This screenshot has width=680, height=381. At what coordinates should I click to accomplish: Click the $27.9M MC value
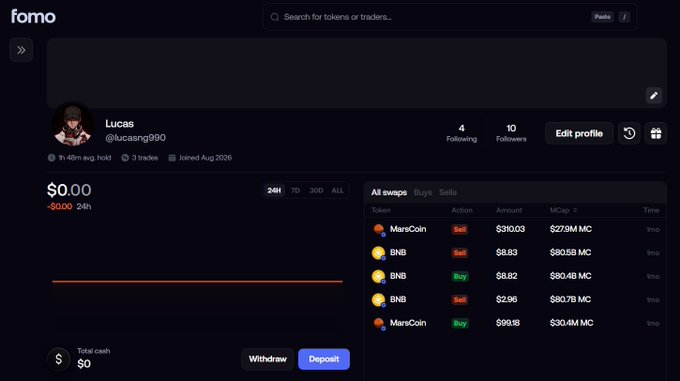tap(571, 229)
